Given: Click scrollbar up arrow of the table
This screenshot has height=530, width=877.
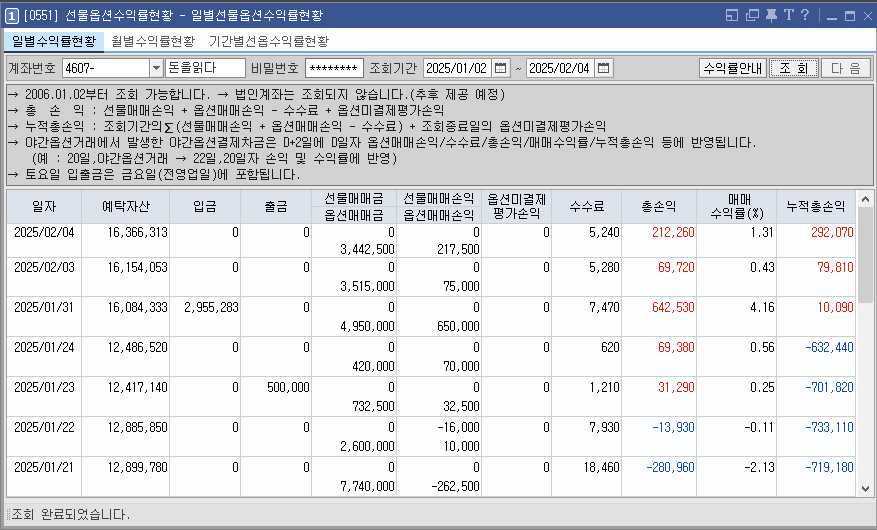Looking at the screenshot, I should pos(865,198).
